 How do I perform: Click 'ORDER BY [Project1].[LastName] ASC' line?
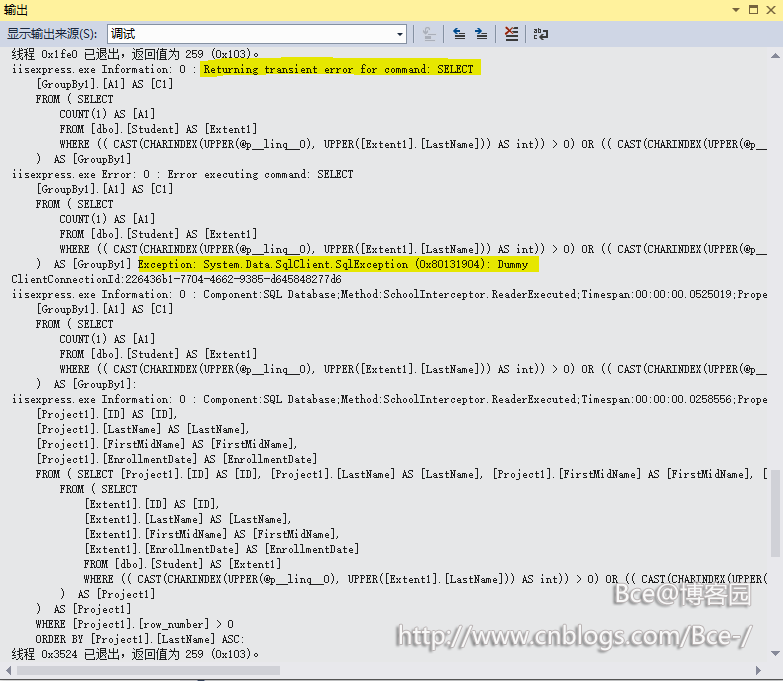[139, 639]
